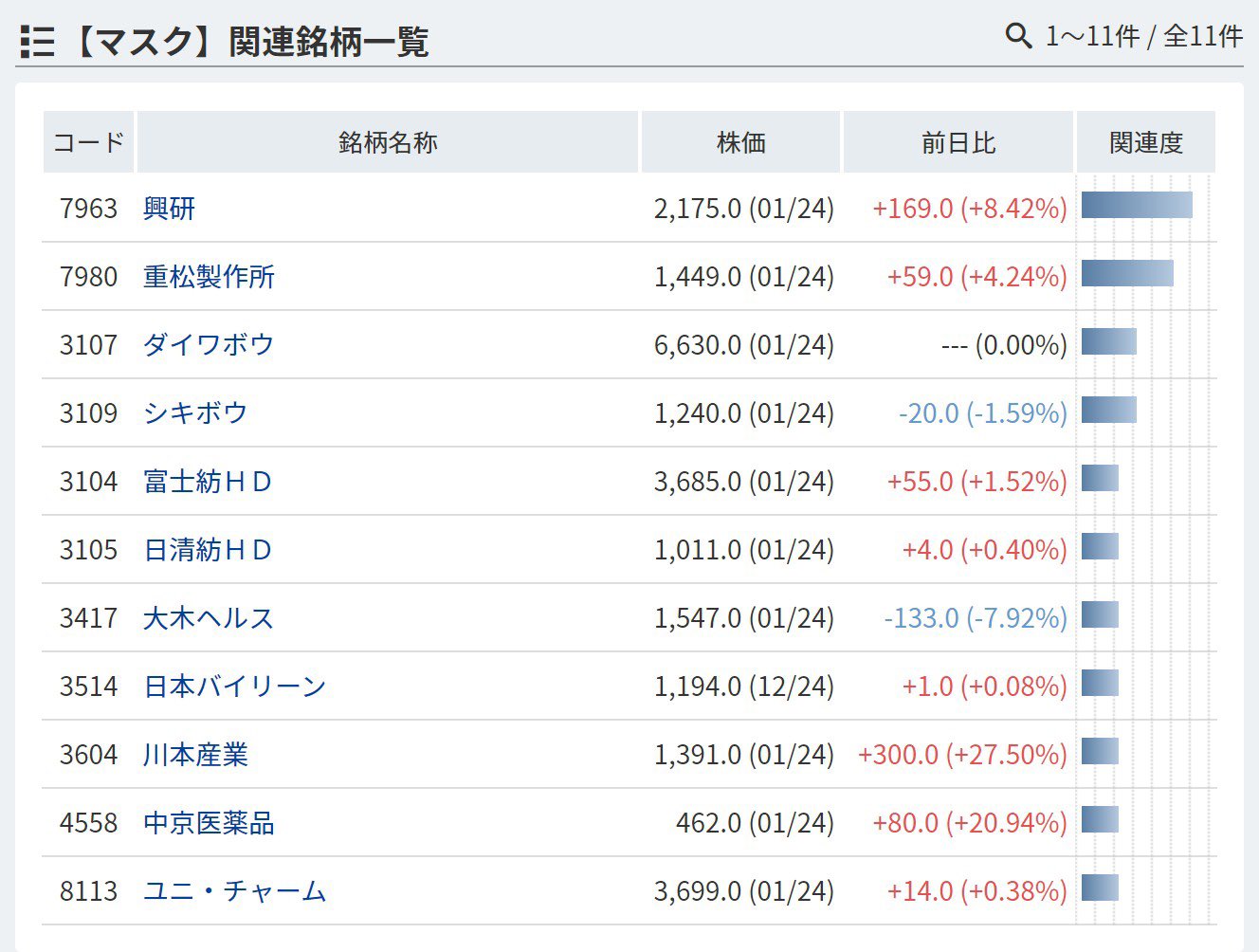The height and width of the screenshot is (952, 1259).
Task: Click change +14.0 (+0.38%)
Action: tap(977, 891)
